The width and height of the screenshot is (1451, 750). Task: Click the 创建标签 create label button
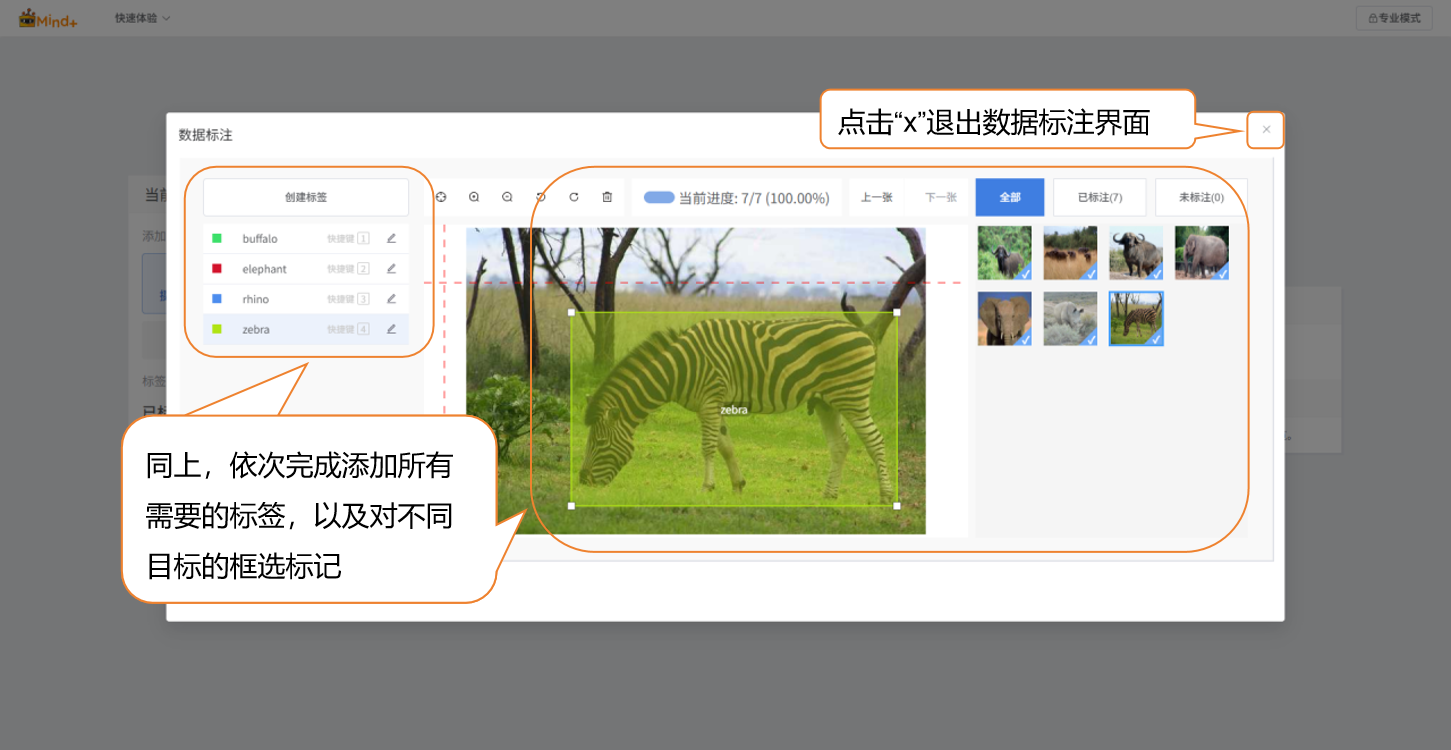[306, 198]
